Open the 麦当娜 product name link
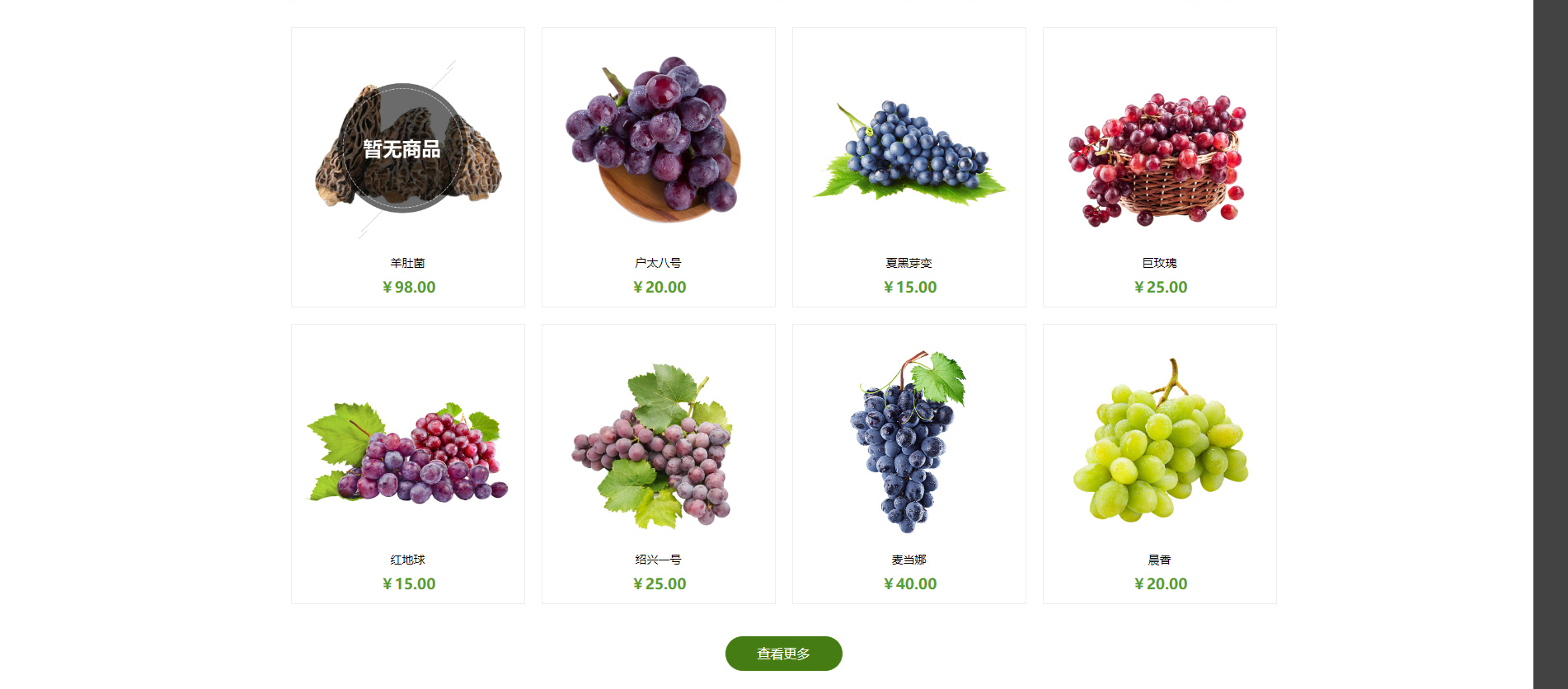The height and width of the screenshot is (689, 1568). pyautogui.click(x=909, y=560)
